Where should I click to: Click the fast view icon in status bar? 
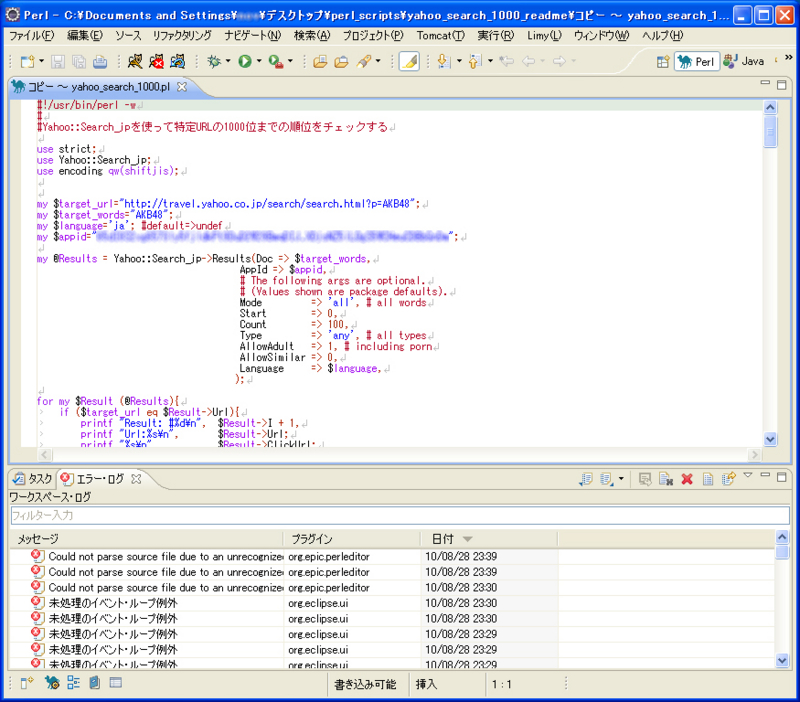[x=27, y=683]
